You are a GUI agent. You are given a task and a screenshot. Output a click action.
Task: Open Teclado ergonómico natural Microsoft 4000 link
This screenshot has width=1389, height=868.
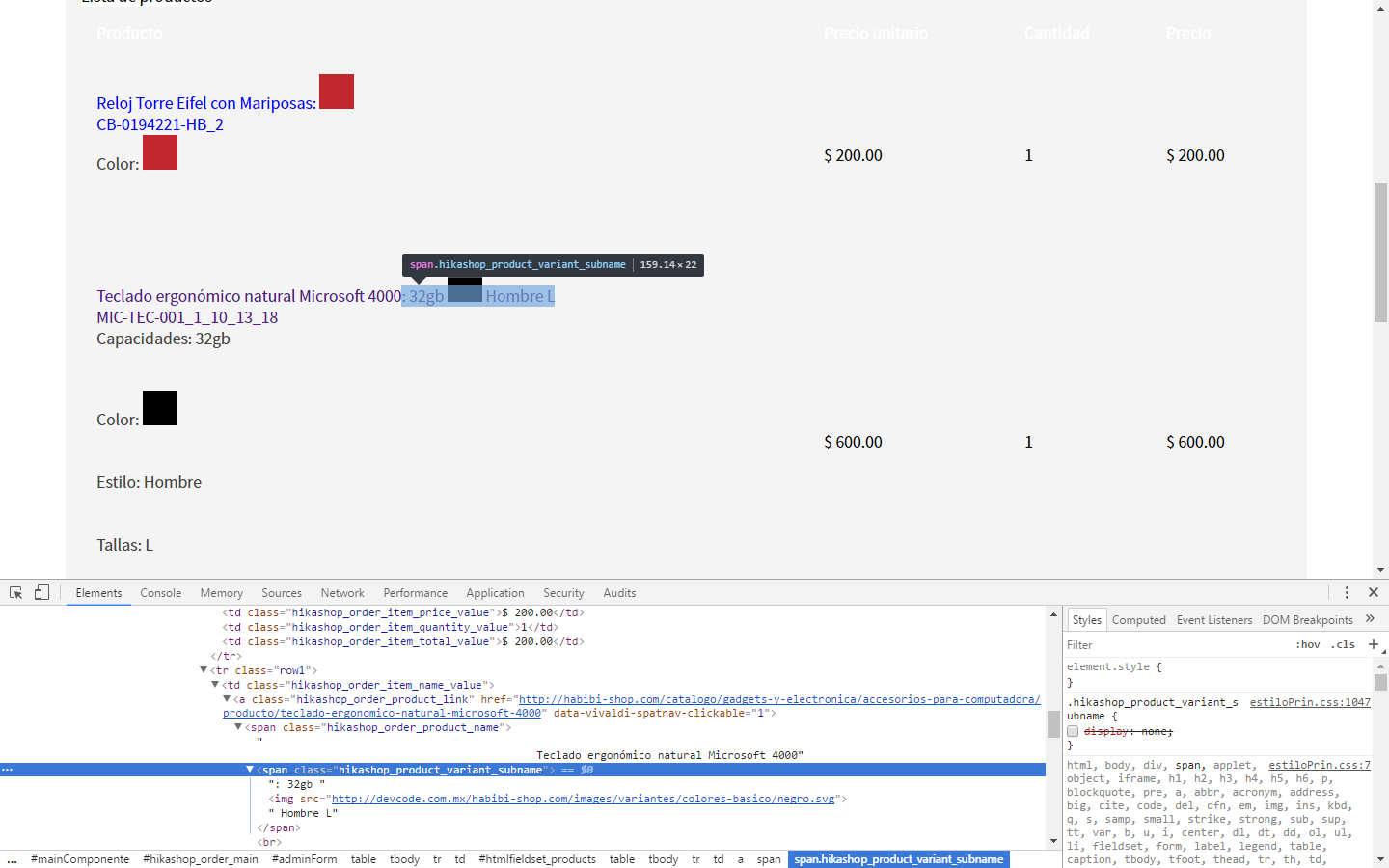(x=249, y=296)
